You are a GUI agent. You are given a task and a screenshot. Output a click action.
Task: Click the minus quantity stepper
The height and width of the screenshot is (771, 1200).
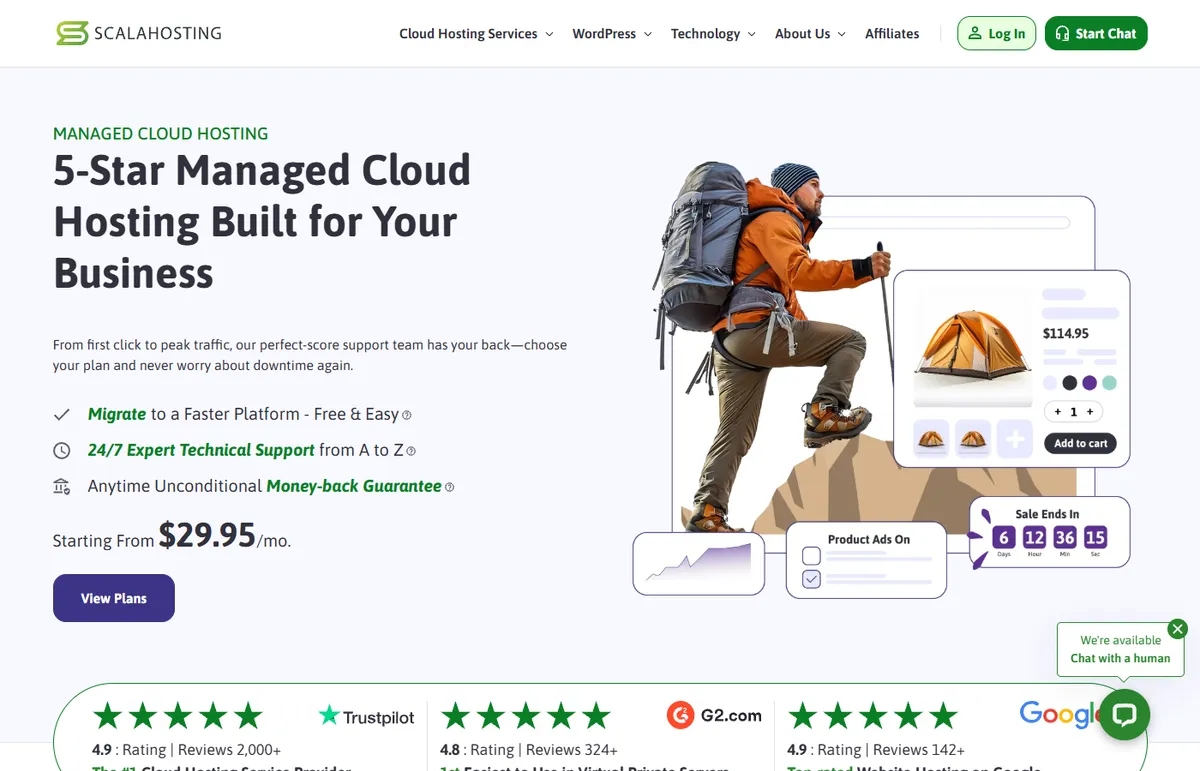[x=1058, y=411]
